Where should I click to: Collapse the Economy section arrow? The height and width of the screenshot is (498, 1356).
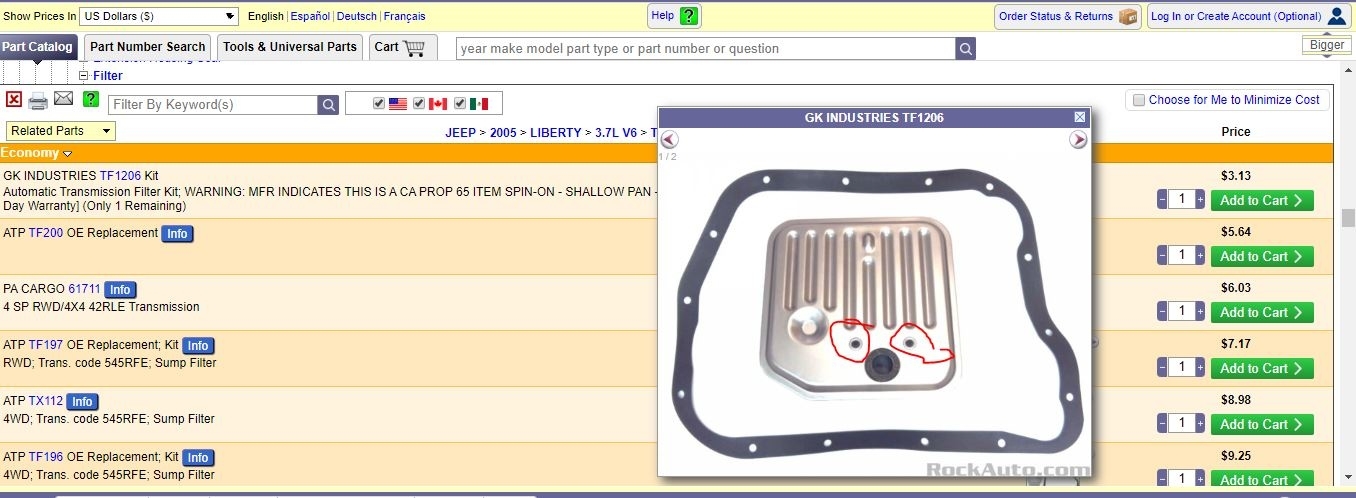pyautogui.click(x=68, y=154)
